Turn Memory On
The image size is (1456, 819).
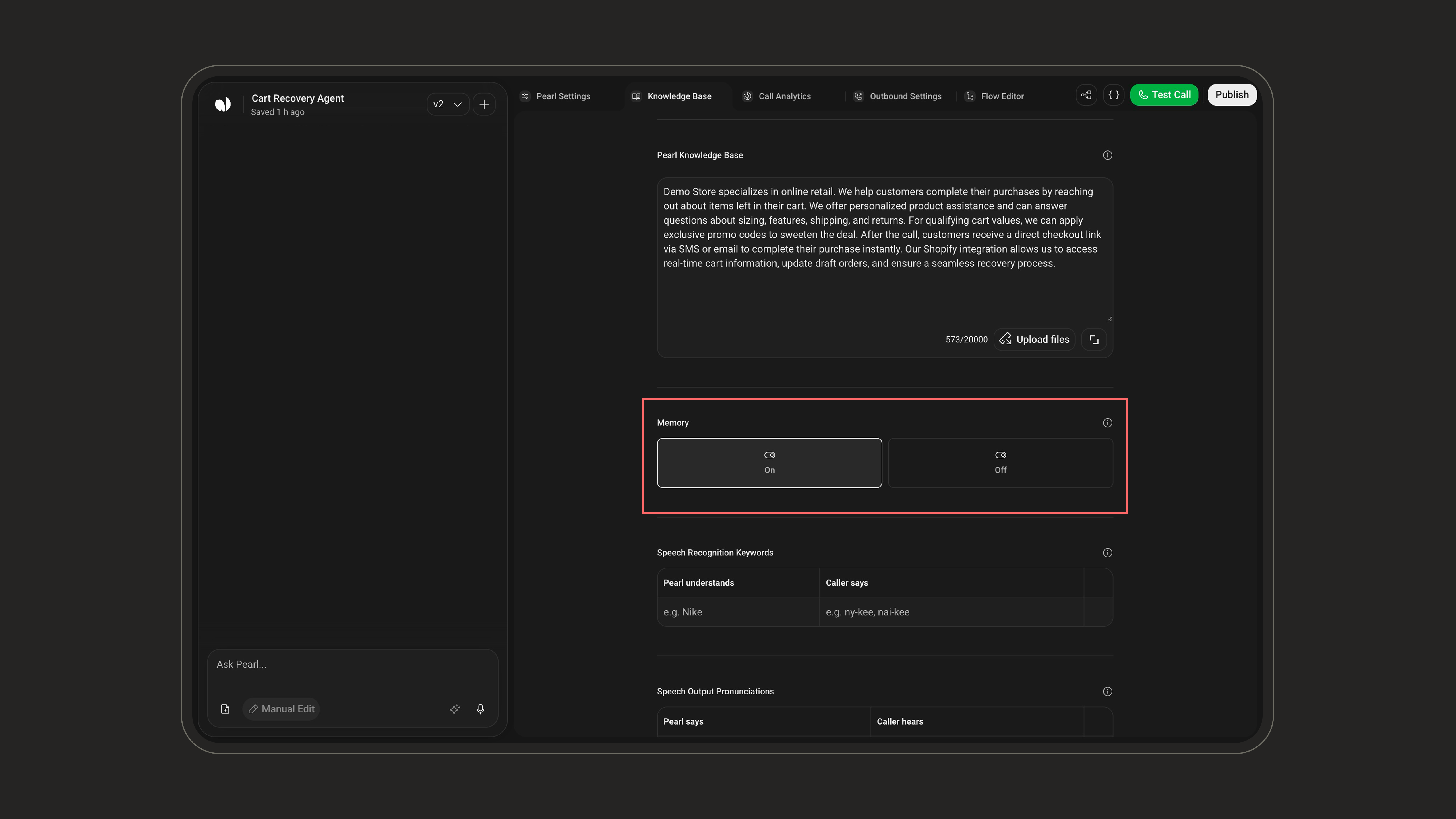769,463
